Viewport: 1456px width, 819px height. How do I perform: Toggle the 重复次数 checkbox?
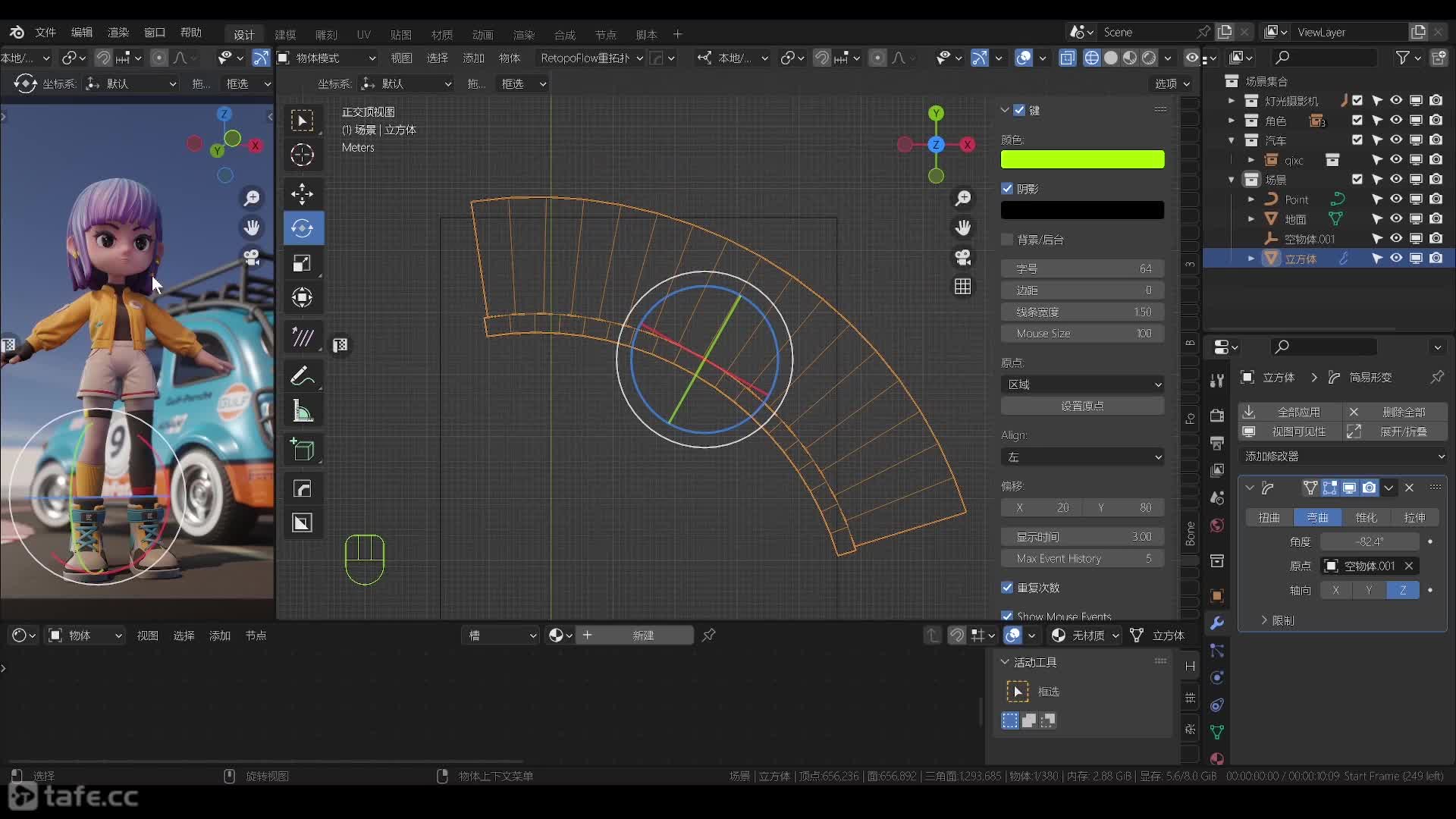[1007, 588]
